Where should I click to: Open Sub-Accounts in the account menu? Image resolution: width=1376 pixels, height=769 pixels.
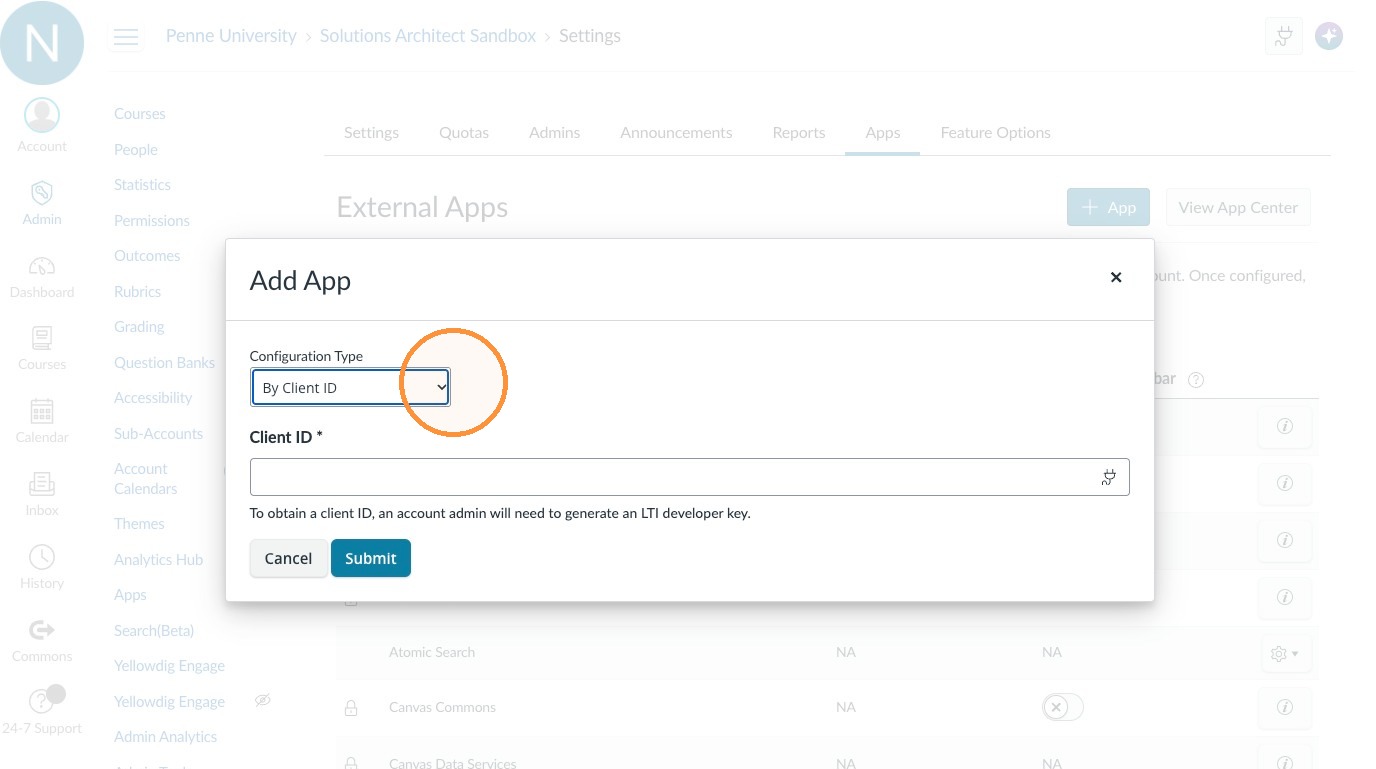[x=158, y=433]
